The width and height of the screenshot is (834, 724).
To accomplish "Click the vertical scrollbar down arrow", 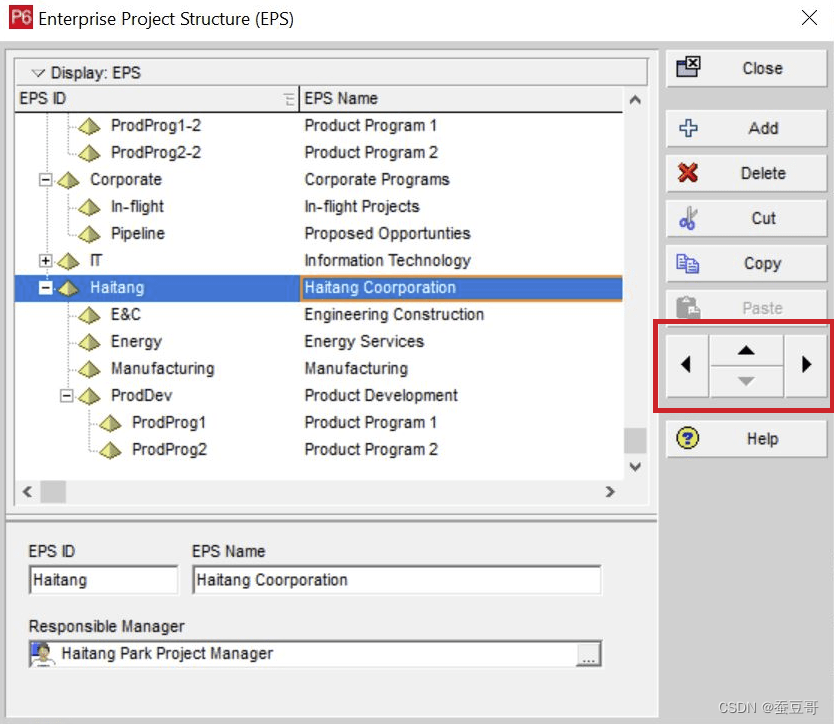I will click(x=635, y=467).
